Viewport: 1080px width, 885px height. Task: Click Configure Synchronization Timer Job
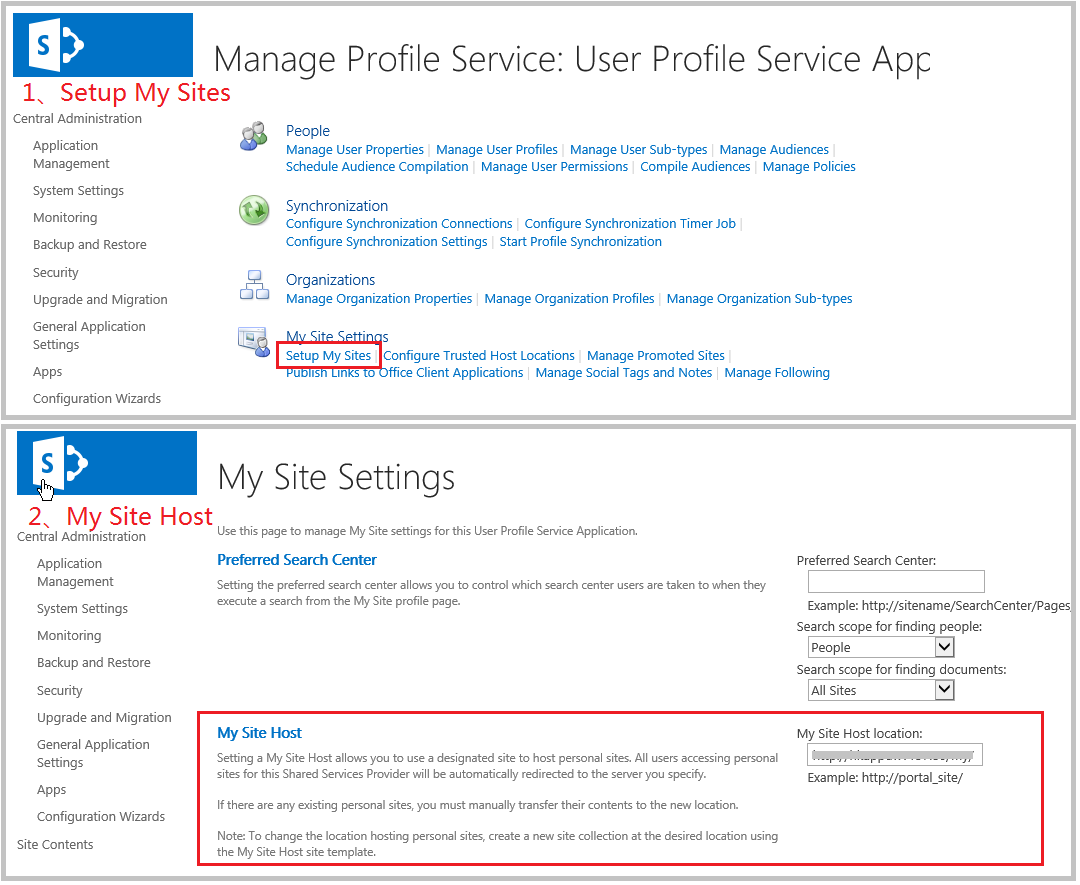tap(630, 224)
